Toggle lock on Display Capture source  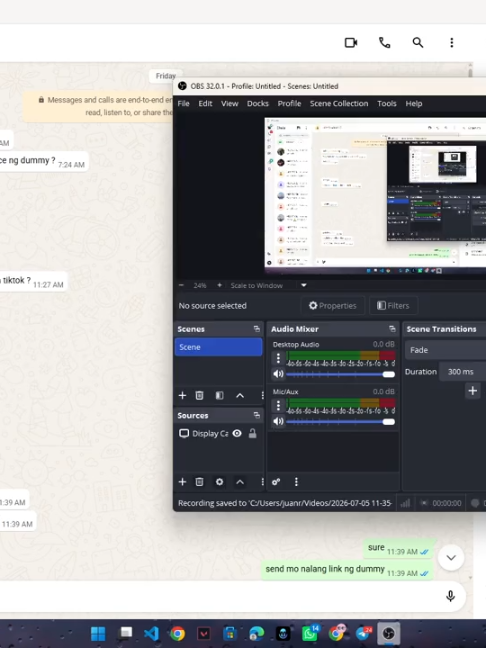[x=253, y=434]
